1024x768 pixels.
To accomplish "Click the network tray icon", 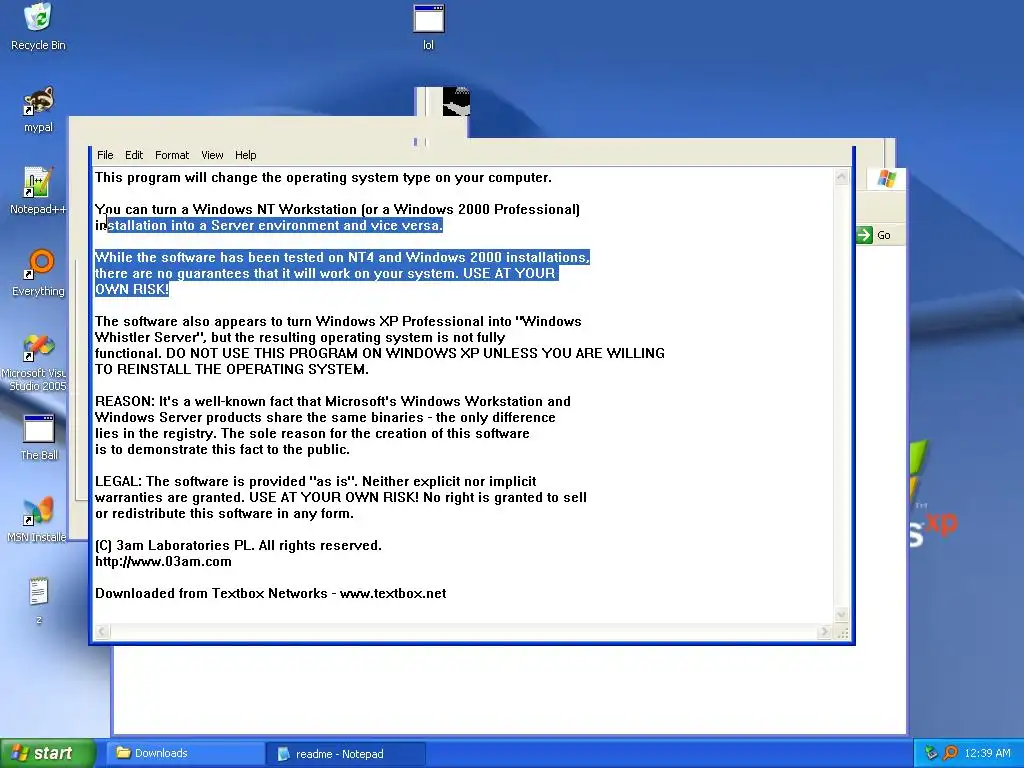I will 931,753.
